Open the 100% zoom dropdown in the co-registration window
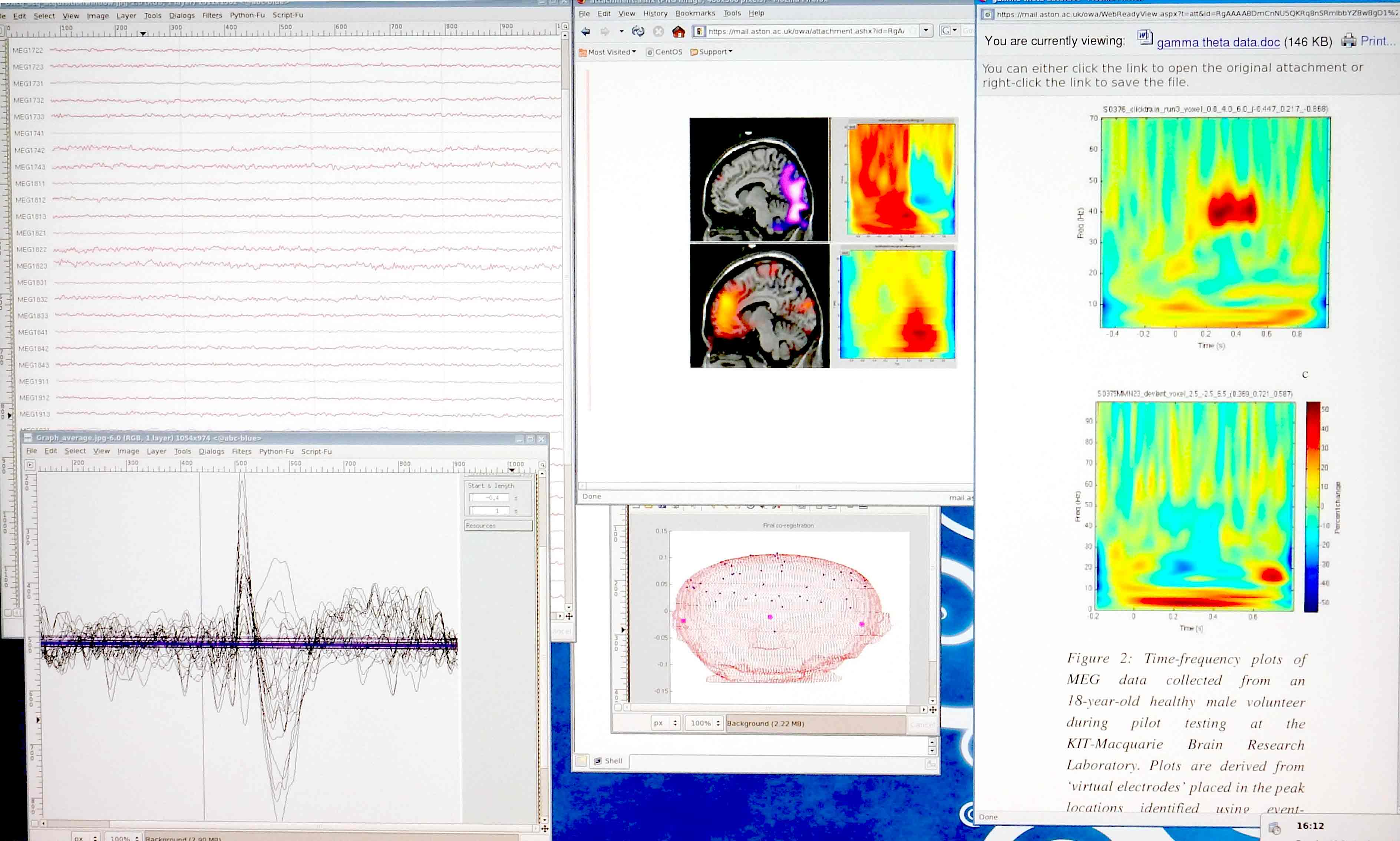This screenshot has height=841, width=1400. (x=705, y=723)
